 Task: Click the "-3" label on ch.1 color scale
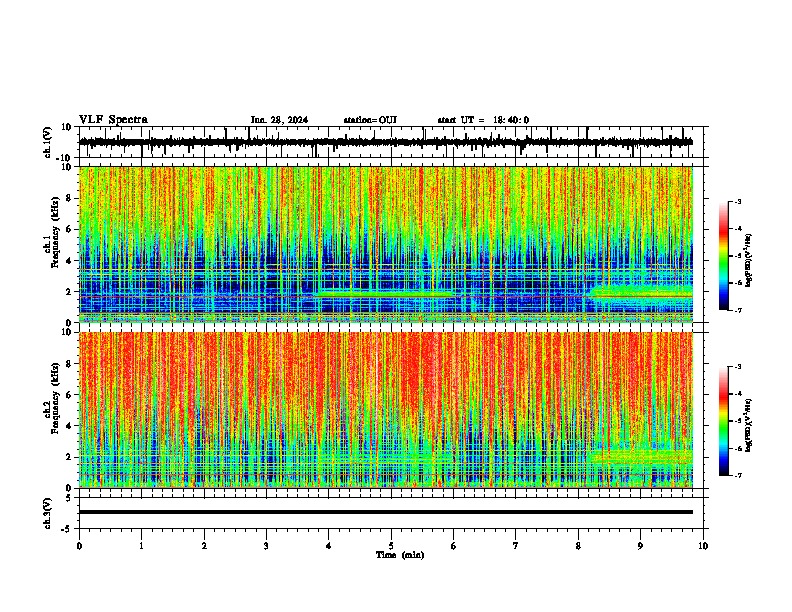click(738, 201)
